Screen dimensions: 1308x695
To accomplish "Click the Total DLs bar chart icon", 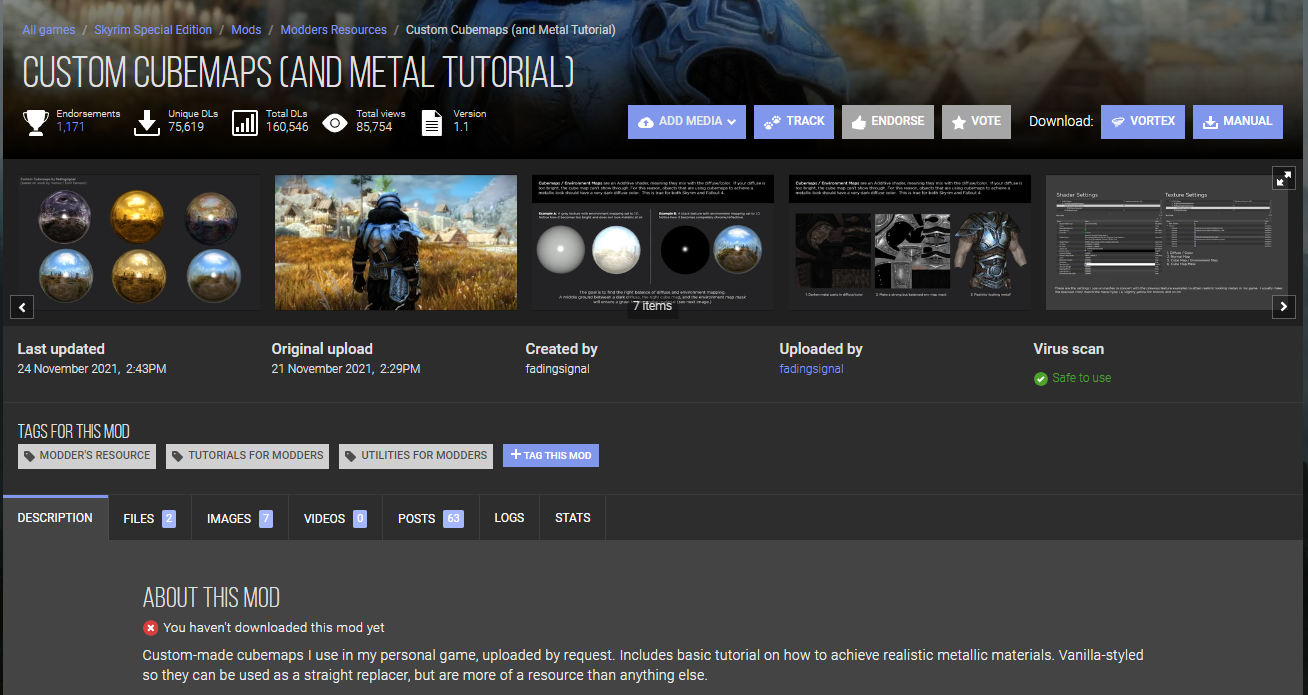I will [x=245, y=122].
